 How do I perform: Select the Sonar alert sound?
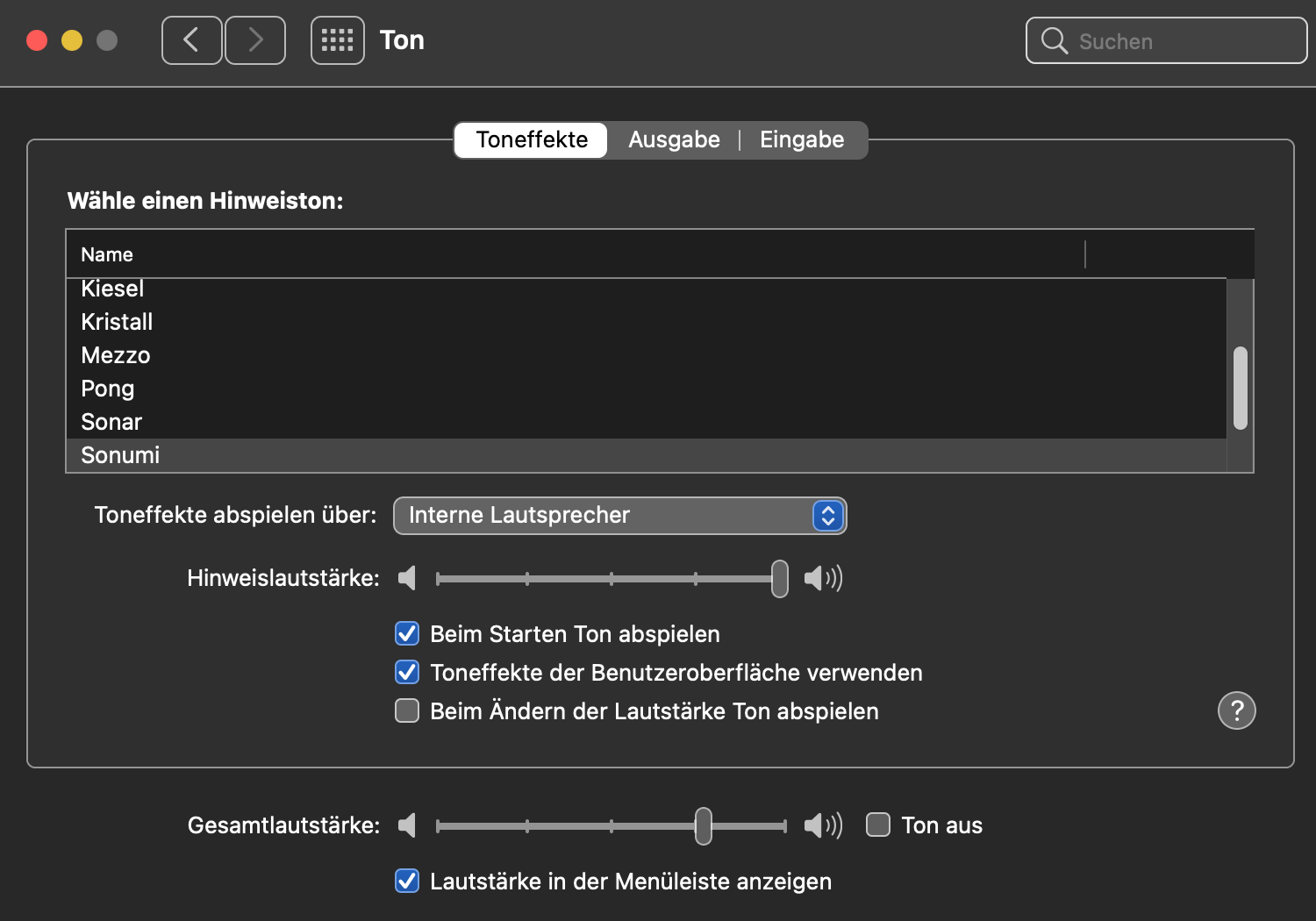point(111,422)
